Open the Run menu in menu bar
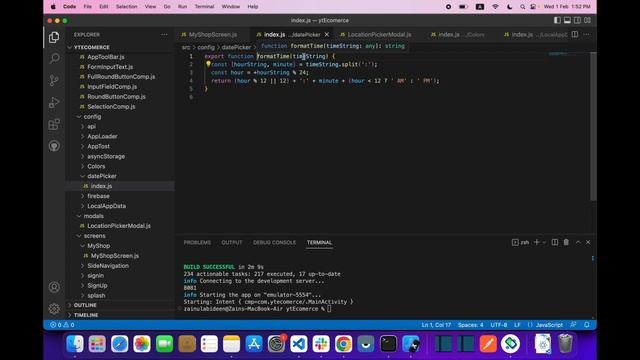The width and height of the screenshot is (640, 360). point(182,7)
